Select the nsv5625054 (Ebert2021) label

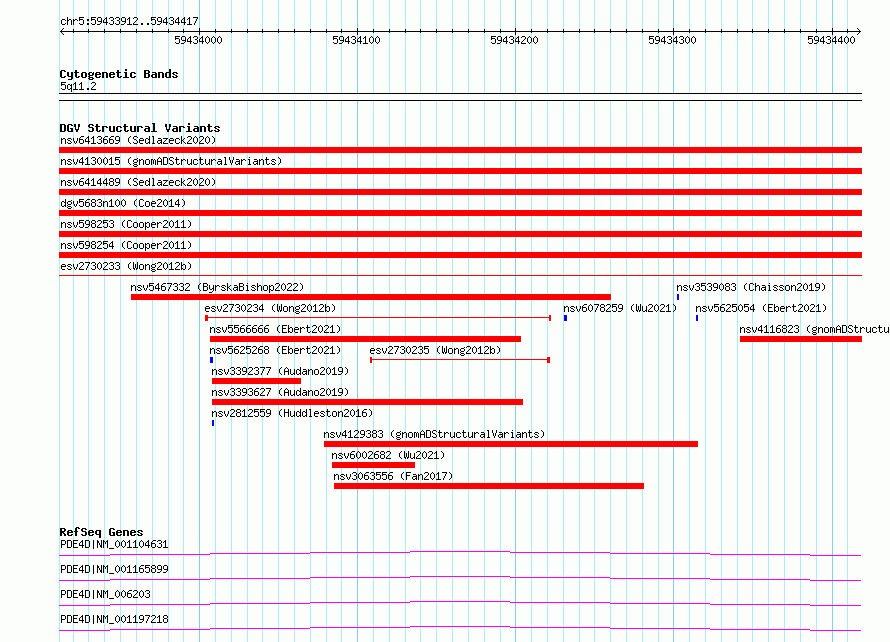(761, 308)
